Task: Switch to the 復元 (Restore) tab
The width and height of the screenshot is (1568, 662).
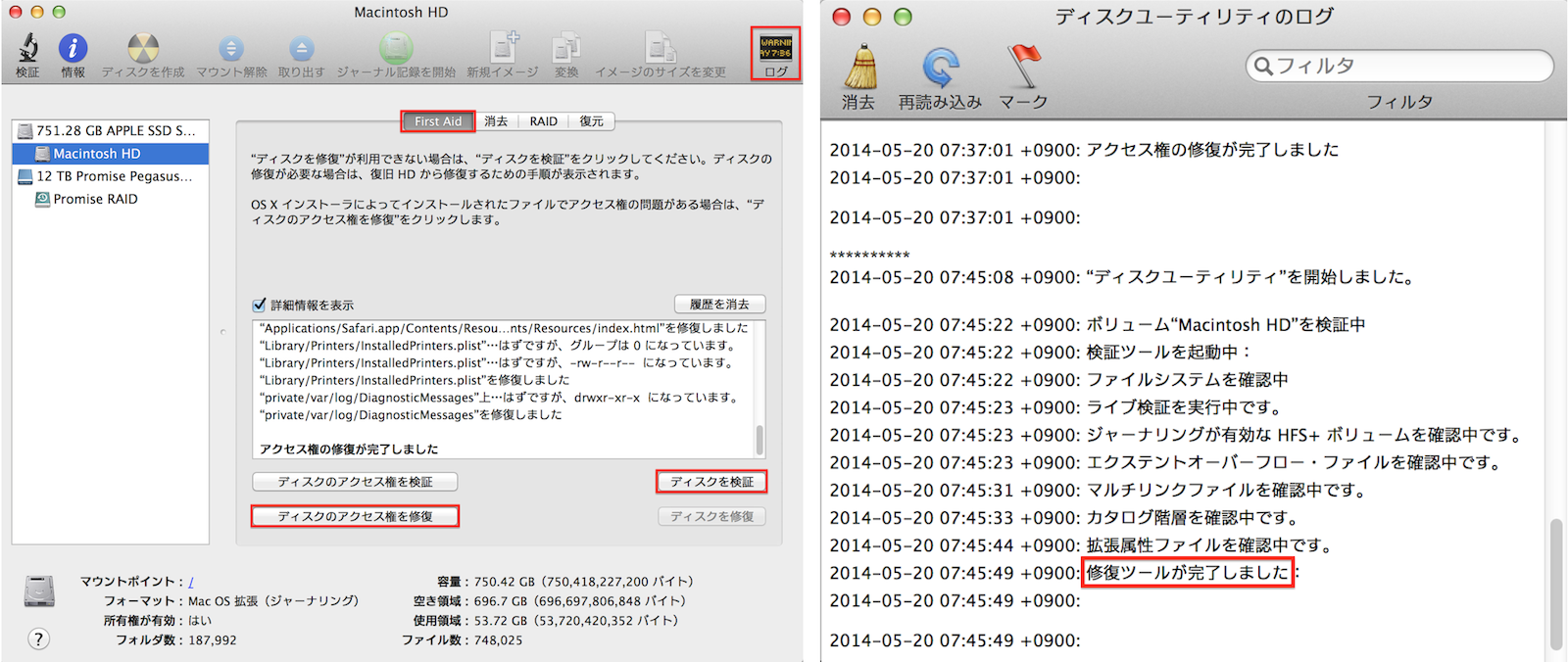Action: coord(592,121)
